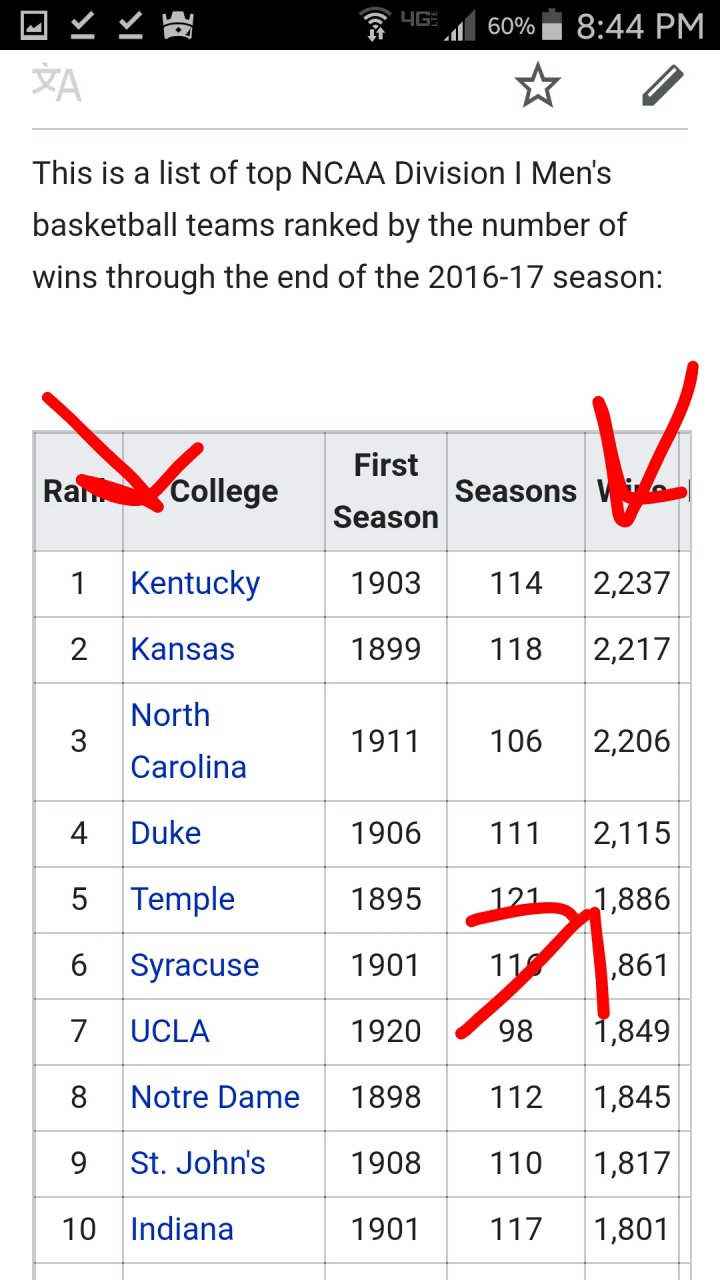720x1280 pixels.
Task: Open the St. John's link
Action: (x=198, y=1163)
